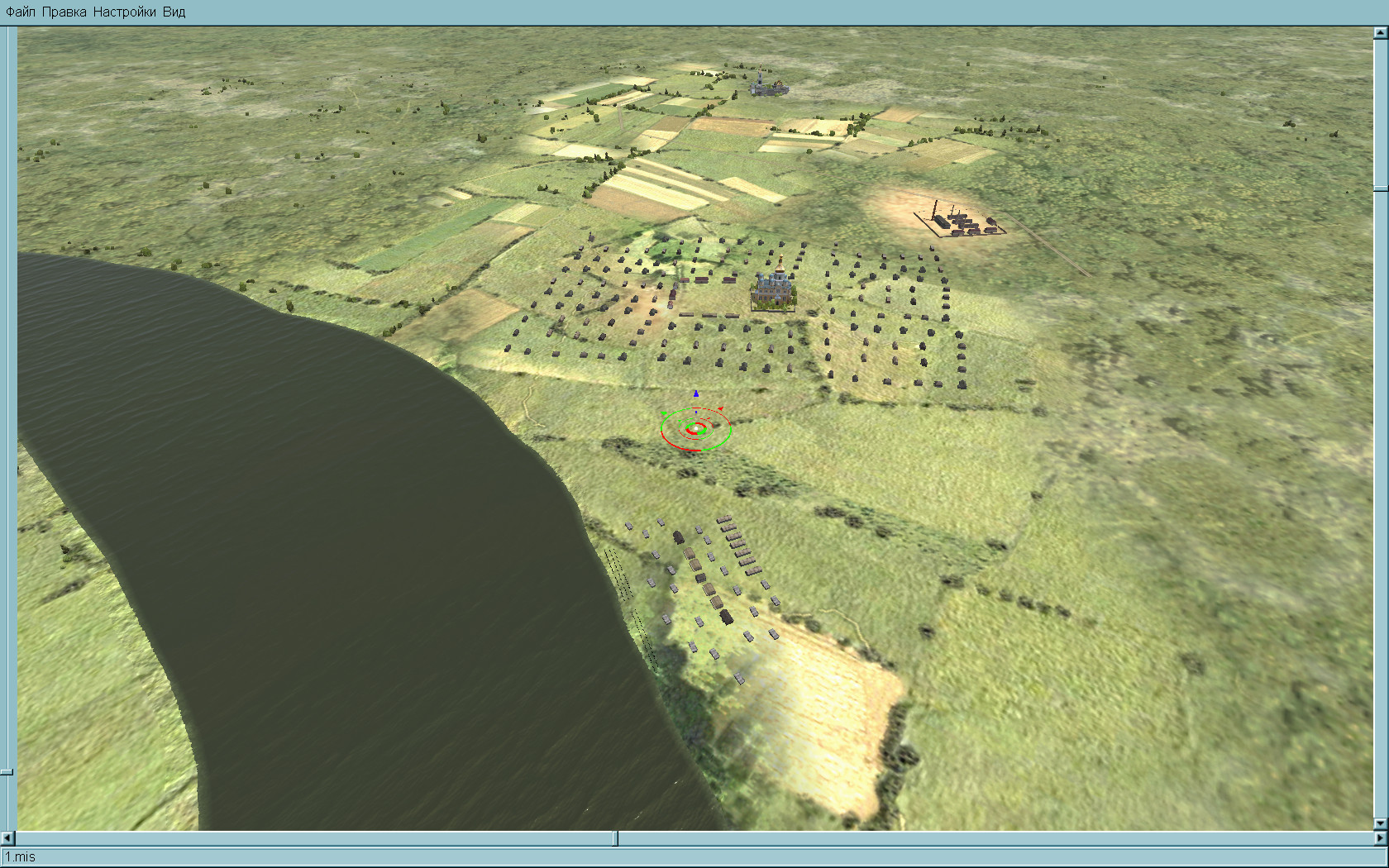Click the horizontal scrollbar left arrow
The height and width of the screenshot is (868, 1389).
[8, 838]
